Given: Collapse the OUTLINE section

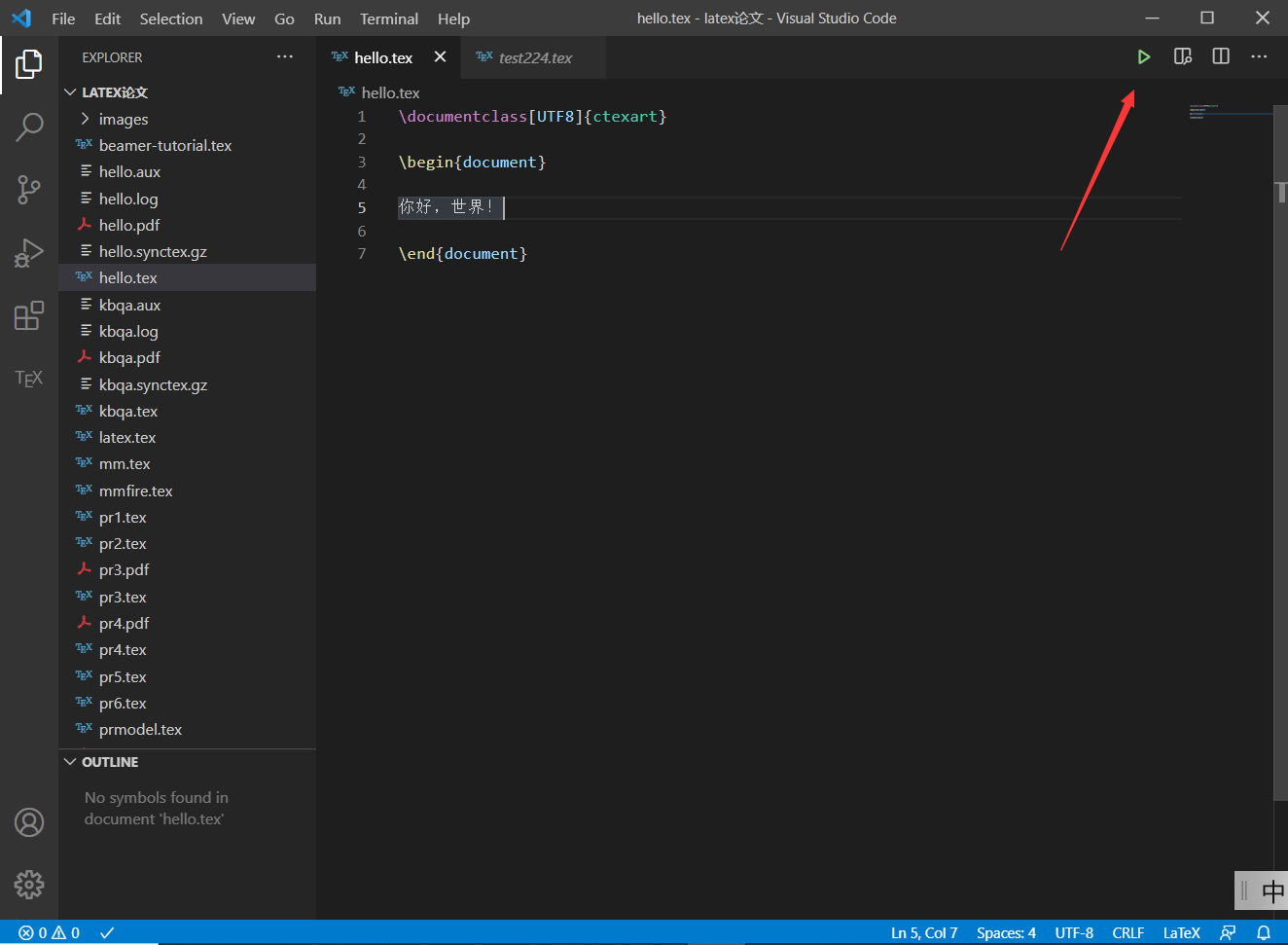Looking at the screenshot, I should click(69, 761).
